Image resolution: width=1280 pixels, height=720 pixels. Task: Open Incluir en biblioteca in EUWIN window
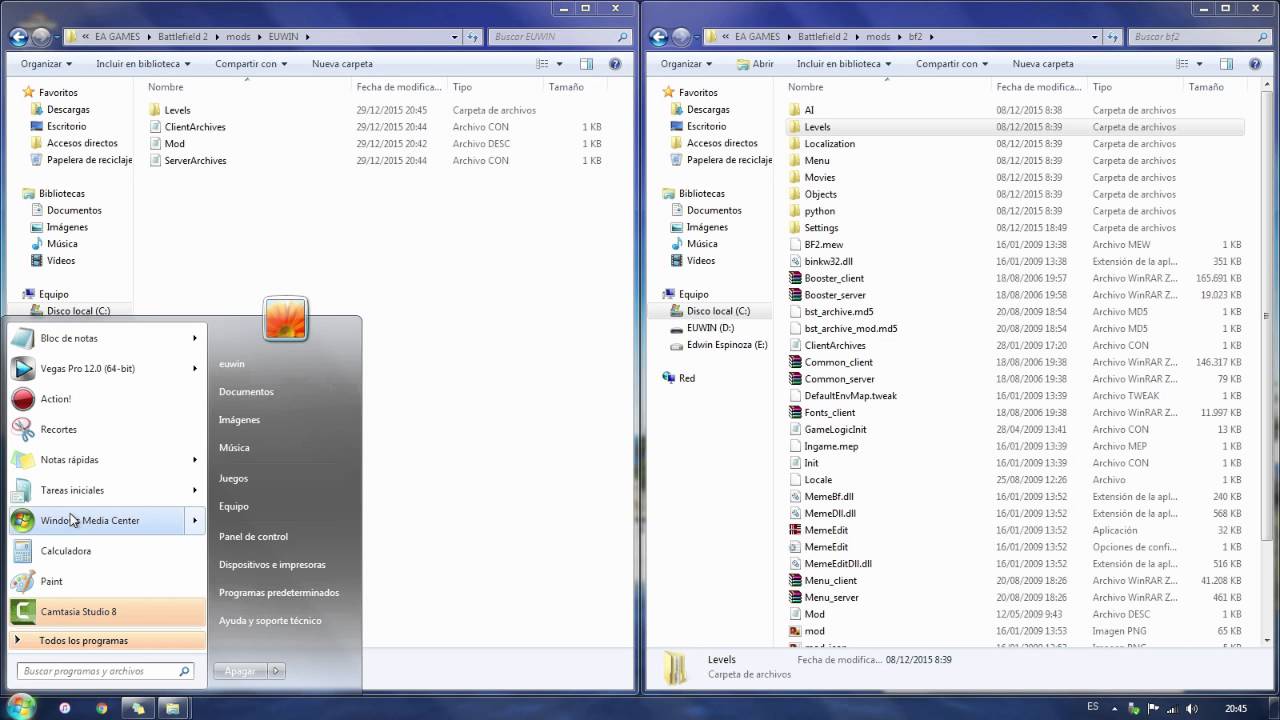143,64
